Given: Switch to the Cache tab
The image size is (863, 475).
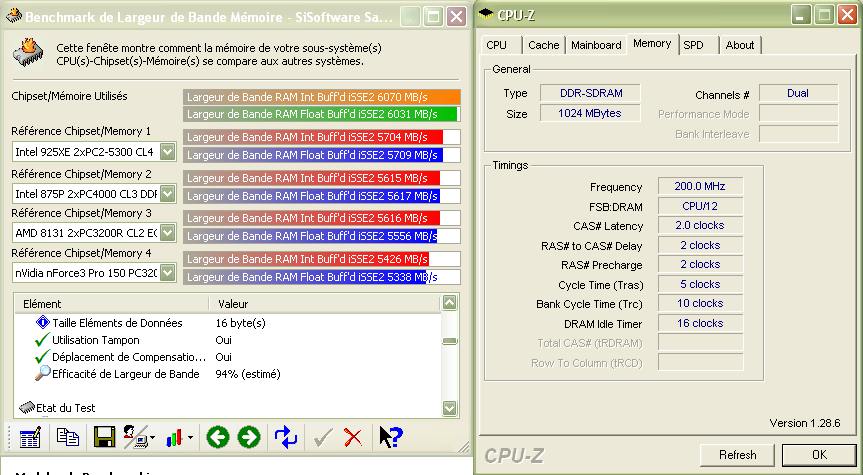Looking at the screenshot, I should 543,45.
